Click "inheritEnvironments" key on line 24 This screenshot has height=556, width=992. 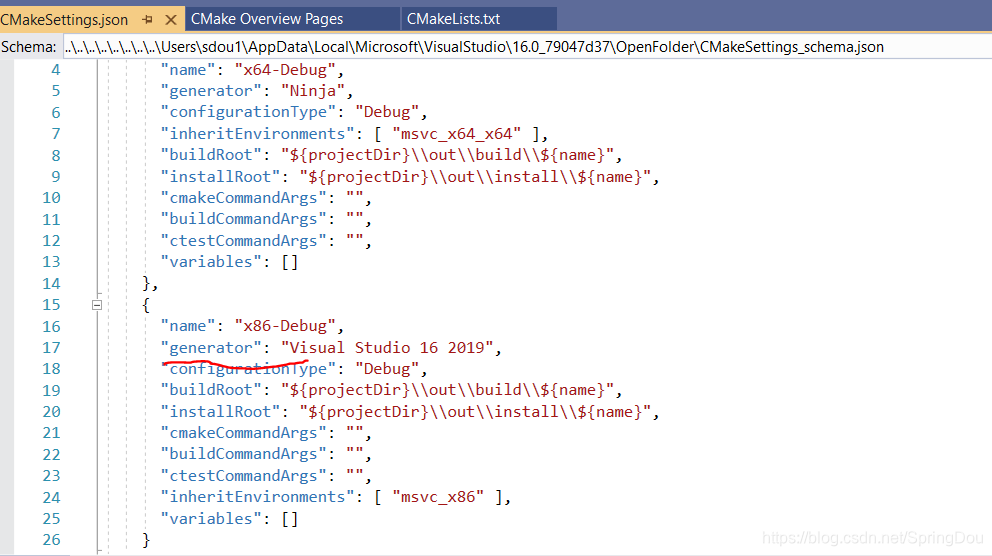pyautogui.click(x=257, y=497)
